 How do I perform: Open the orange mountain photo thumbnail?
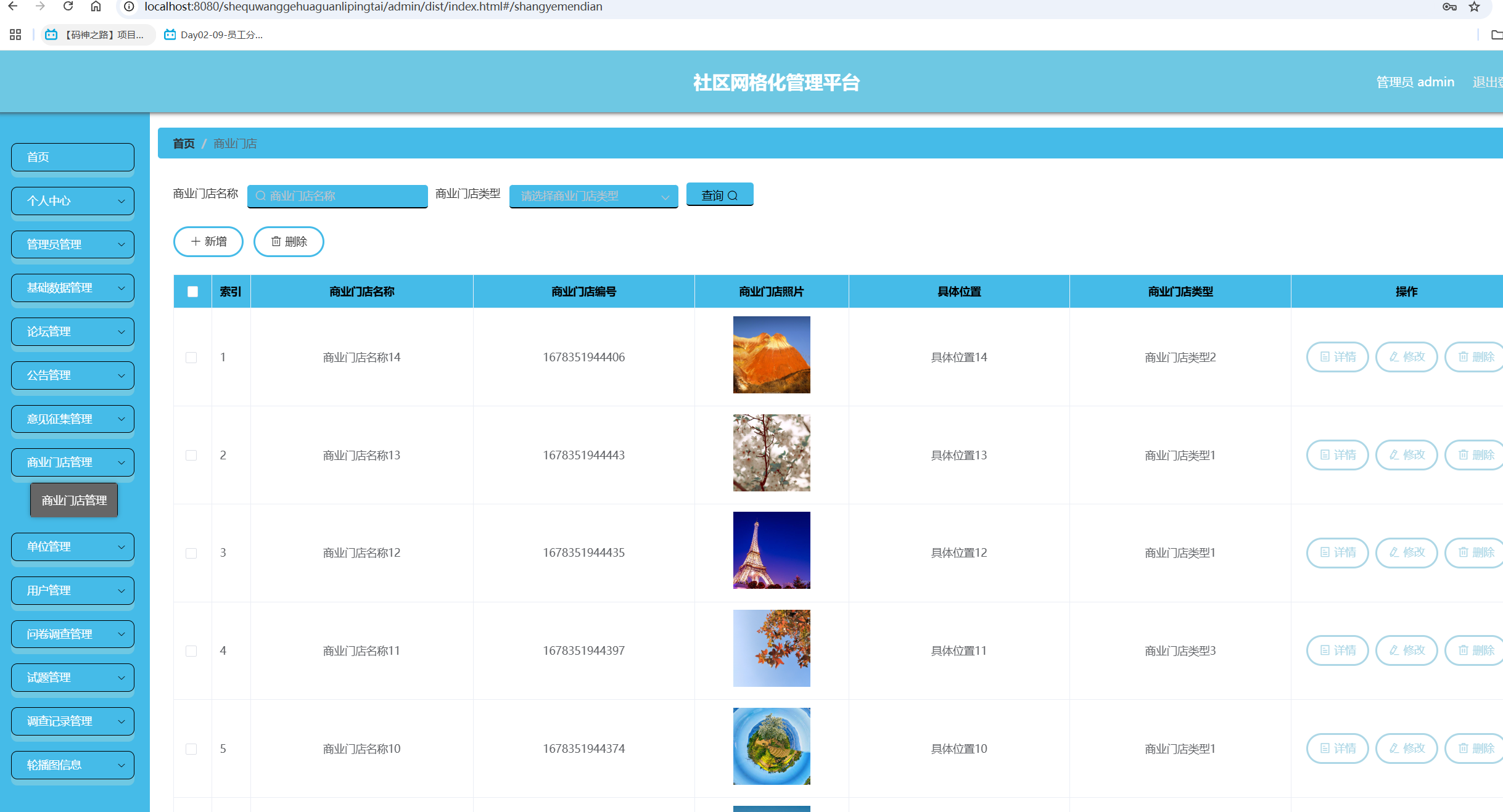[772, 355]
